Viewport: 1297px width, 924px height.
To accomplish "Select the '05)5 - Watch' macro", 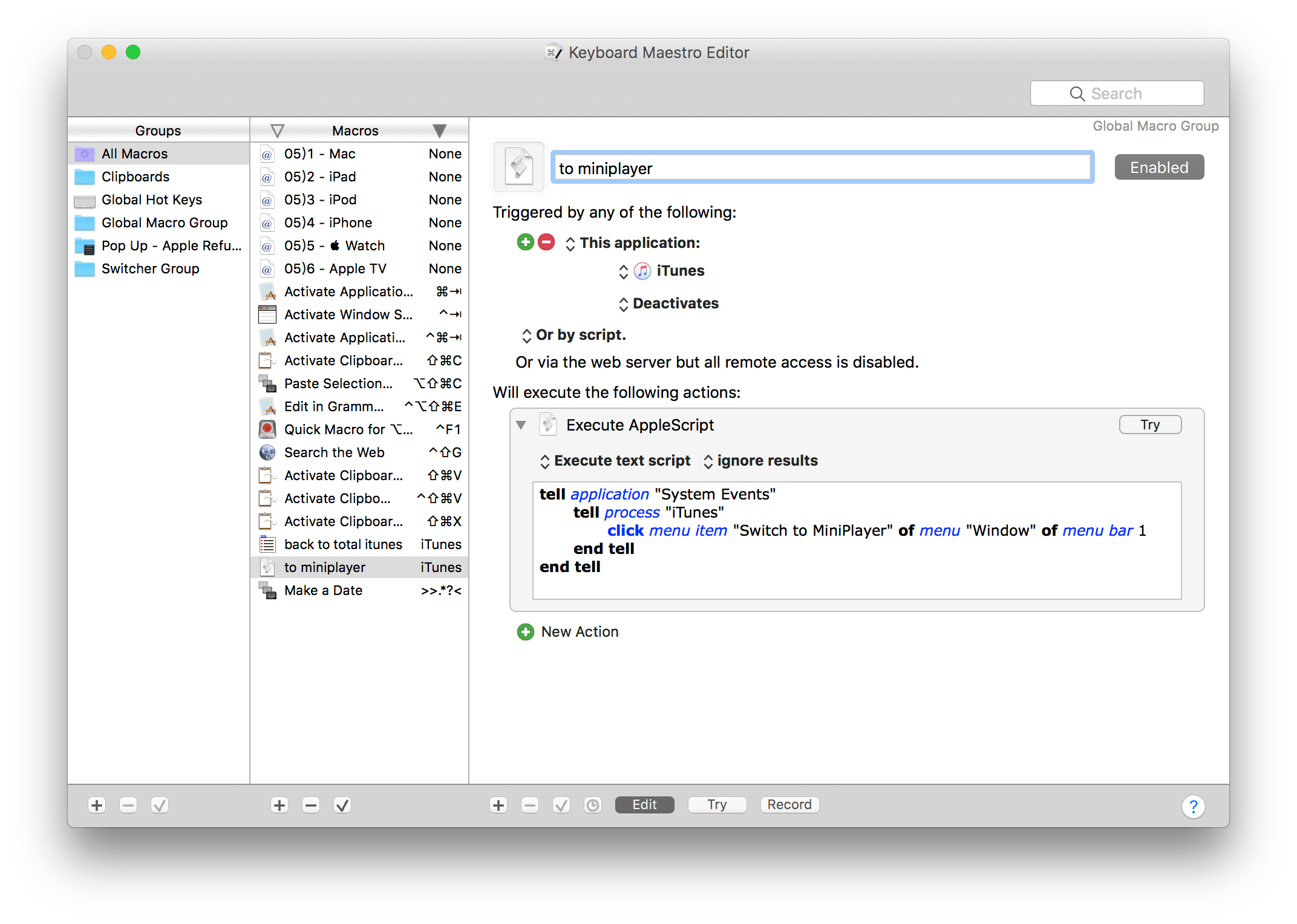I will 359,246.
